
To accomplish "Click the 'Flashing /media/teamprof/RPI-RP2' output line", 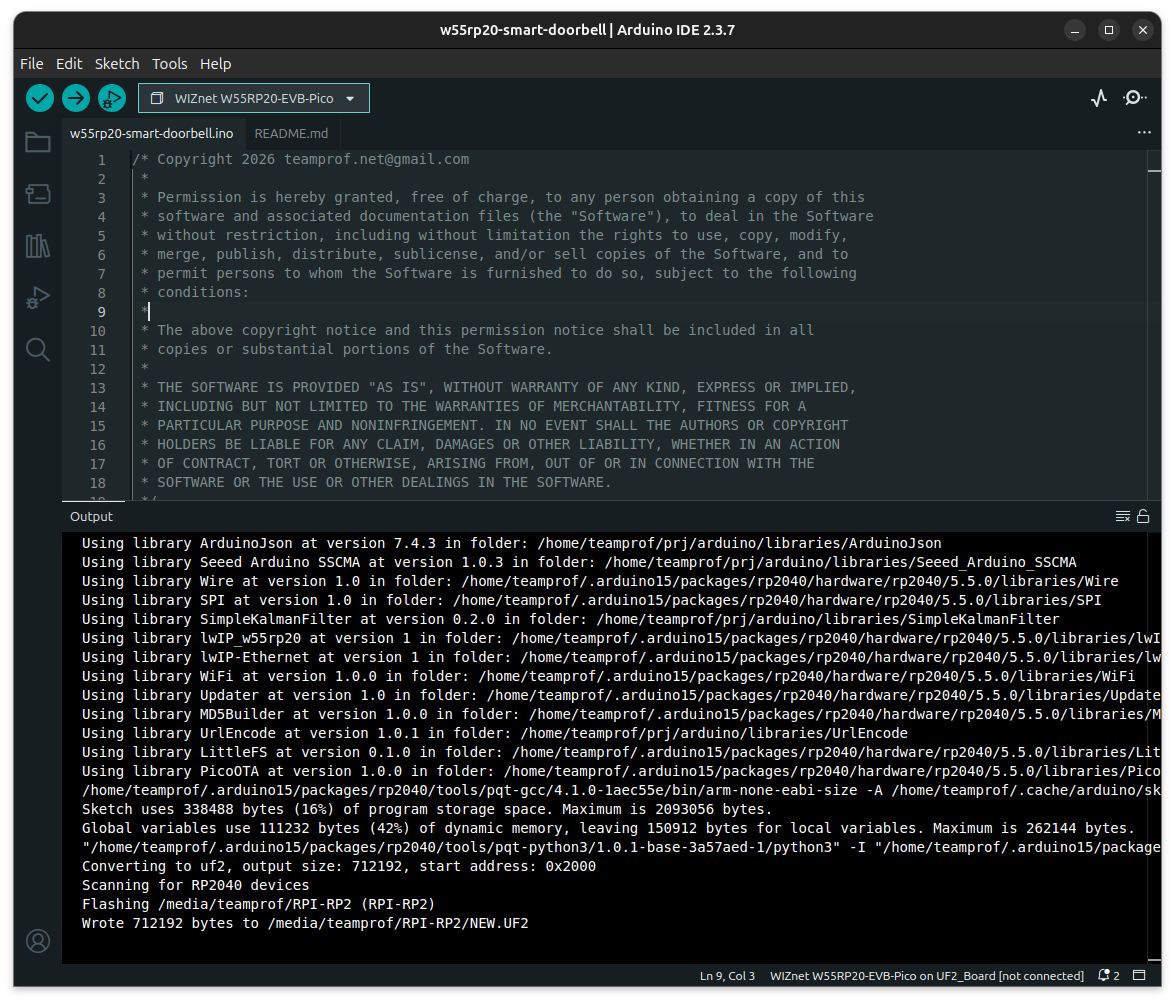I will (259, 904).
